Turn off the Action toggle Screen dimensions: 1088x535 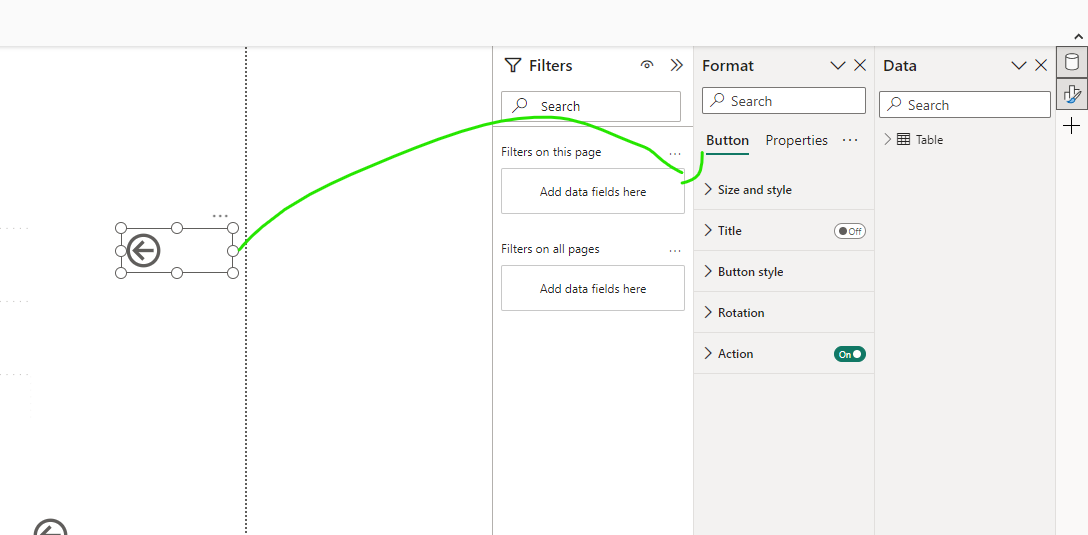tap(850, 354)
